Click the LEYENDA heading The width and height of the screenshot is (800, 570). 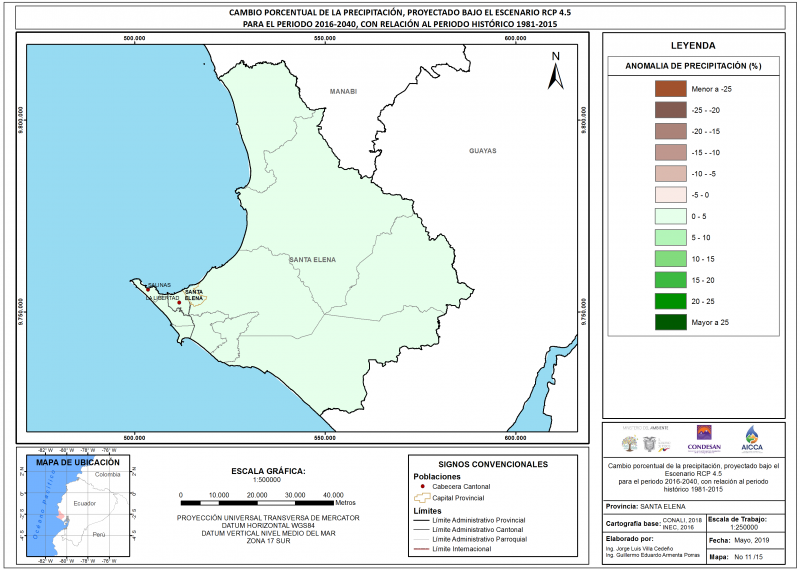[693, 45]
